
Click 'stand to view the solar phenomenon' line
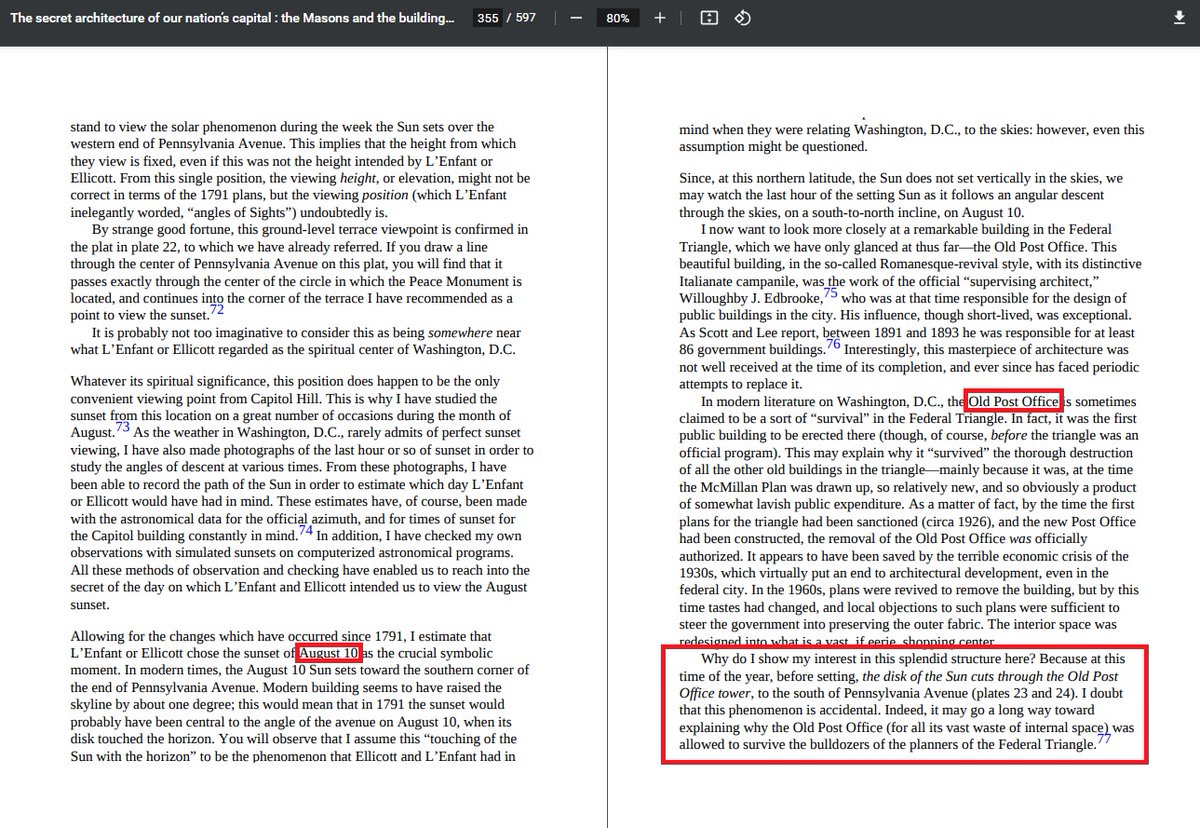(282, 127)
